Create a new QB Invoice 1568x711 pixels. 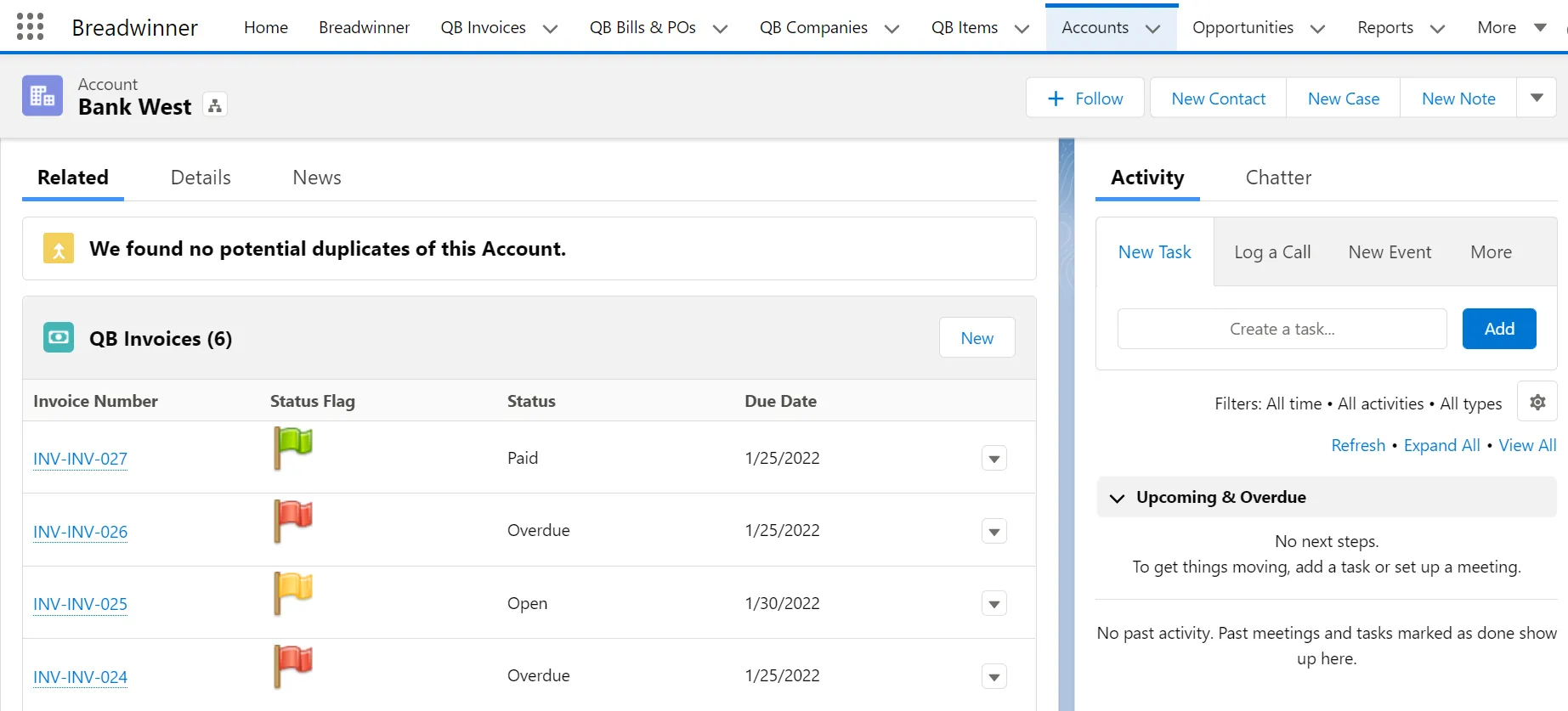coord(977,337)
